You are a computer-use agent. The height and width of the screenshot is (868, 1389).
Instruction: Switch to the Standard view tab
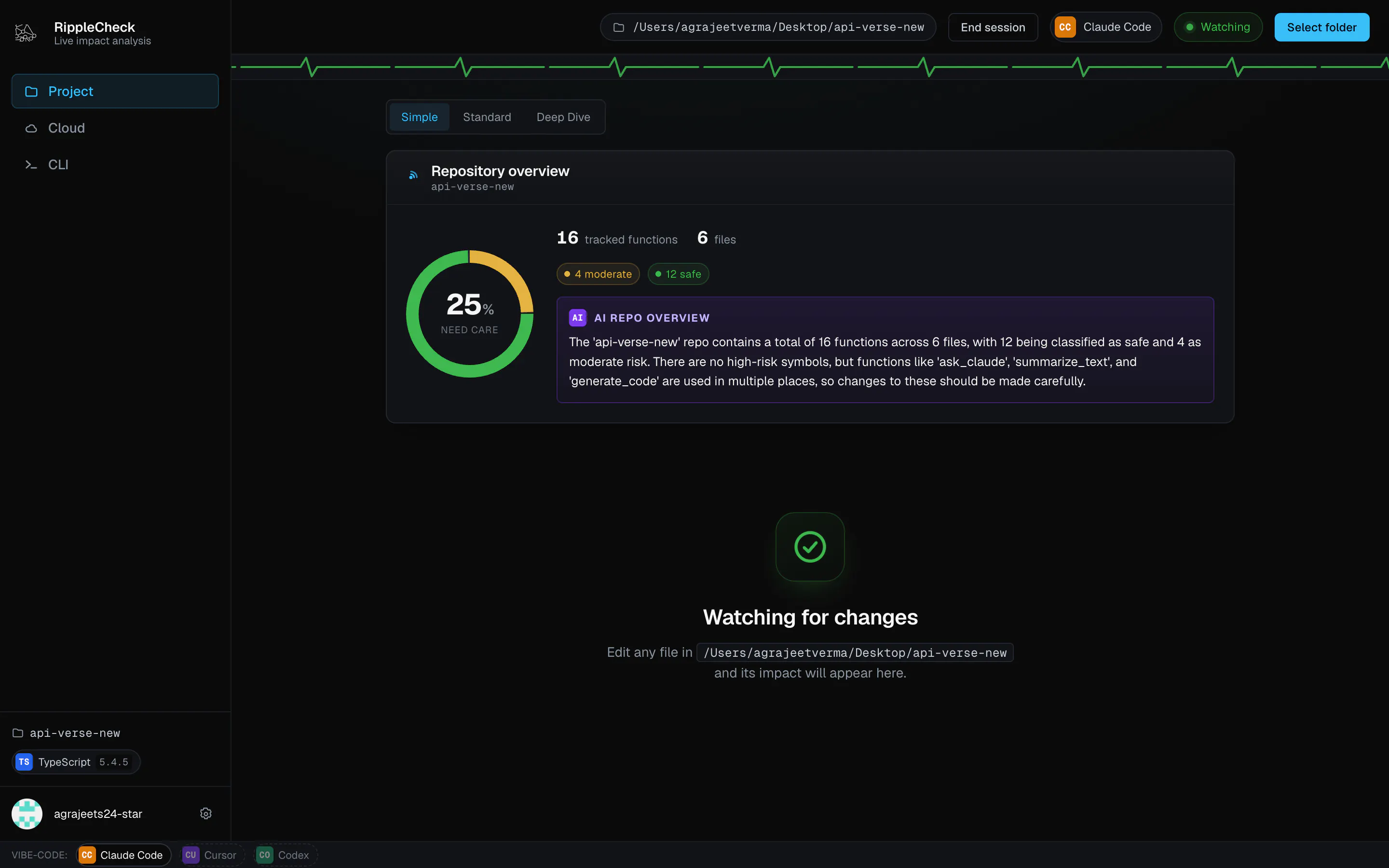pyautogui.click(x=487, y=117)
